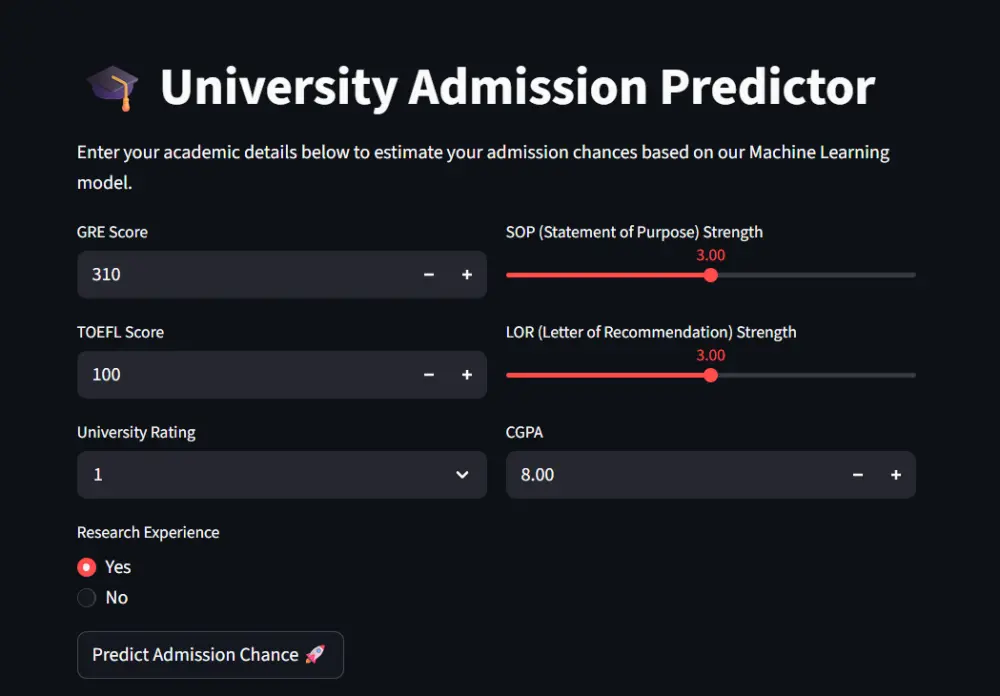The image size is (1000, 696).
Task: Click the University Admission Predictor heading
Action: point(517,88)
